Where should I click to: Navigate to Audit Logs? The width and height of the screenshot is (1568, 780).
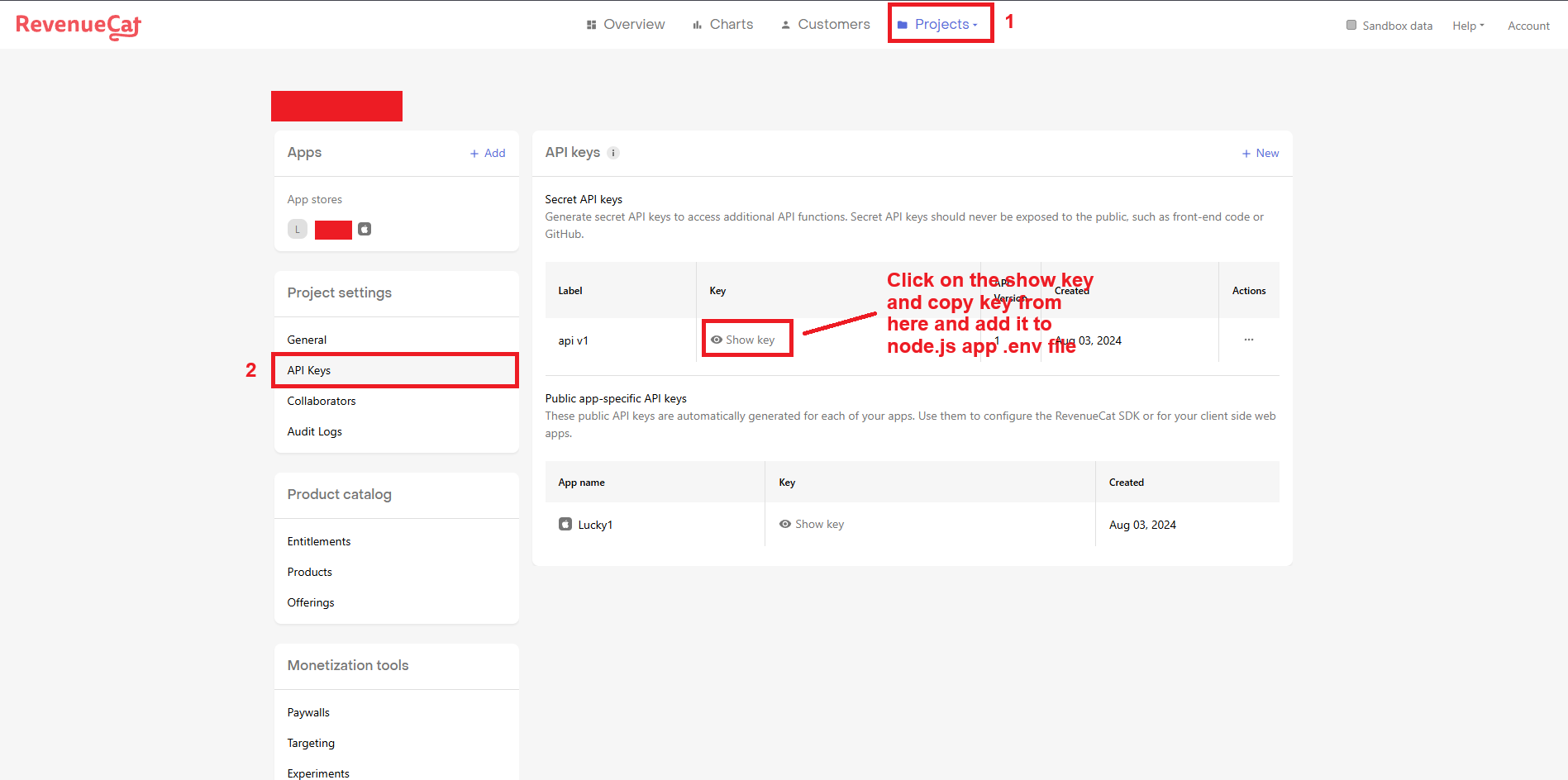(x=315, y=431)
